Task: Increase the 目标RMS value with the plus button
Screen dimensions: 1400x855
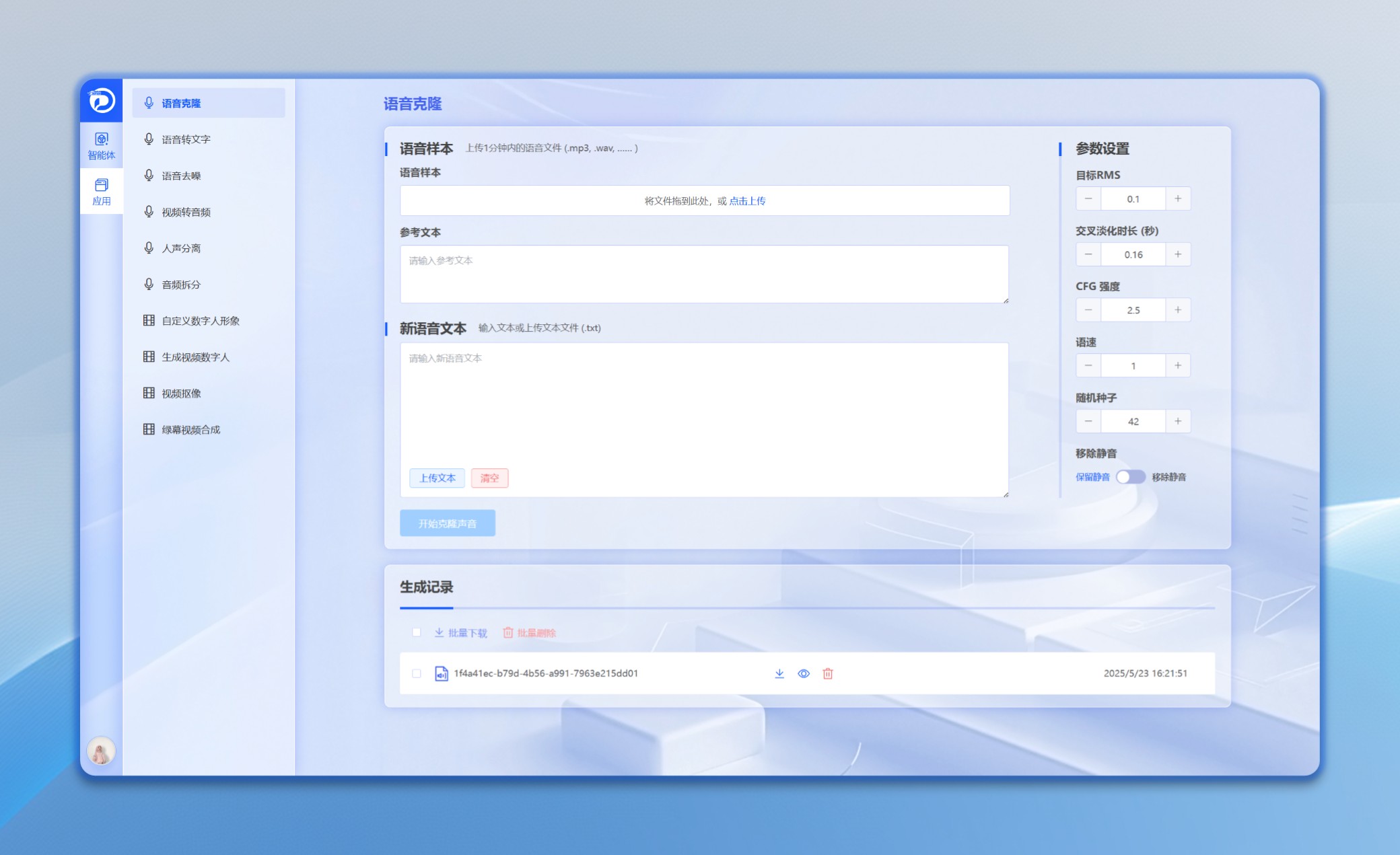Action: [x=1177, y=198]
